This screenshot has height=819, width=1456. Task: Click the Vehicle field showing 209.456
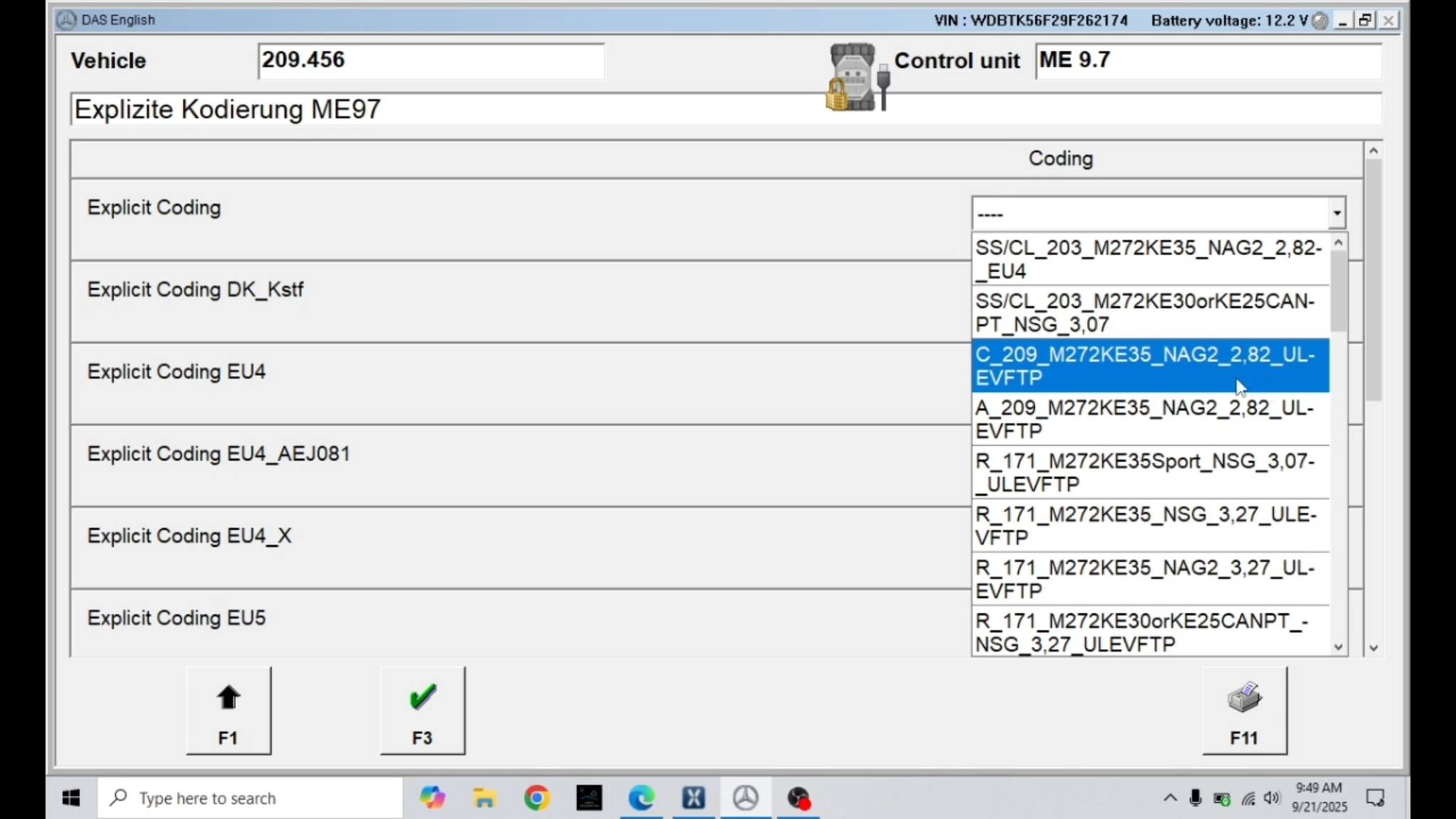(431, 60)
